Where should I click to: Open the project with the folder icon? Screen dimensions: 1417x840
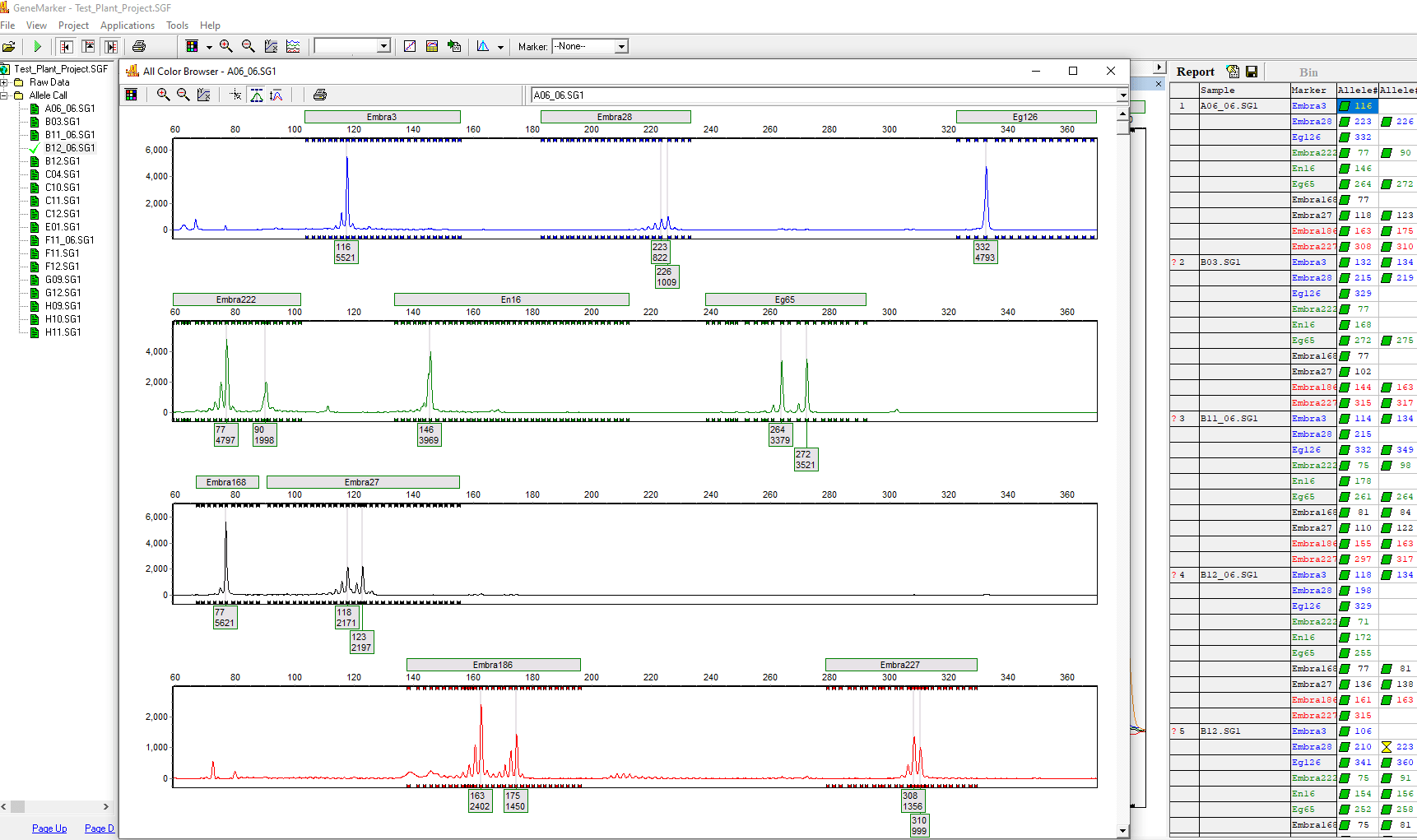pyautogui.click(x=10, y=46)
